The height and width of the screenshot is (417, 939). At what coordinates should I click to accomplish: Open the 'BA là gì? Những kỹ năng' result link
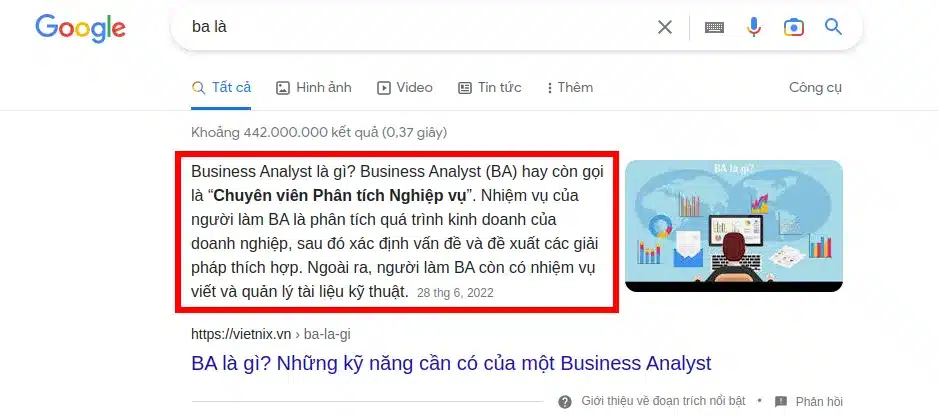451,363
